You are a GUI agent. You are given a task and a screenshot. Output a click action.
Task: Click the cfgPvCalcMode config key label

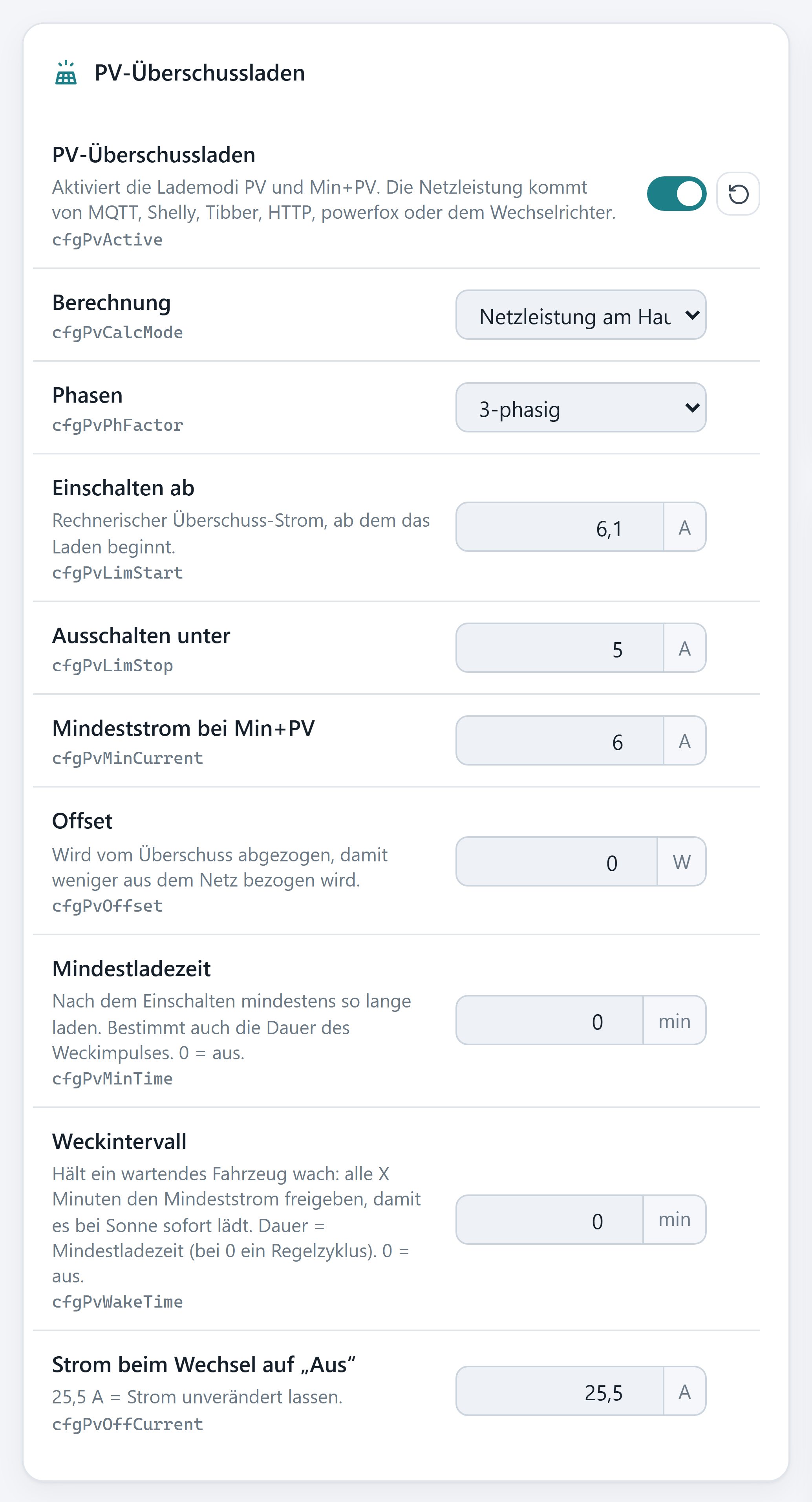click(117, 332)
